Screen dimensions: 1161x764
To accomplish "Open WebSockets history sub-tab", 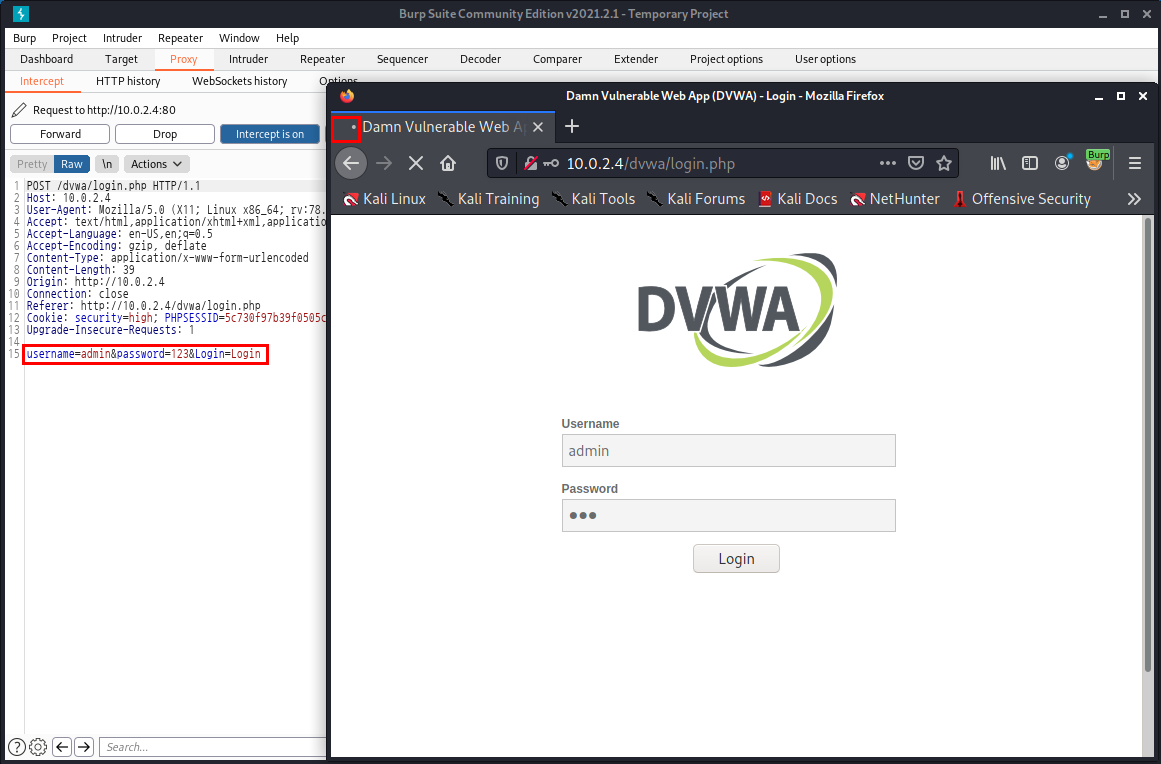I will point(240,81).
